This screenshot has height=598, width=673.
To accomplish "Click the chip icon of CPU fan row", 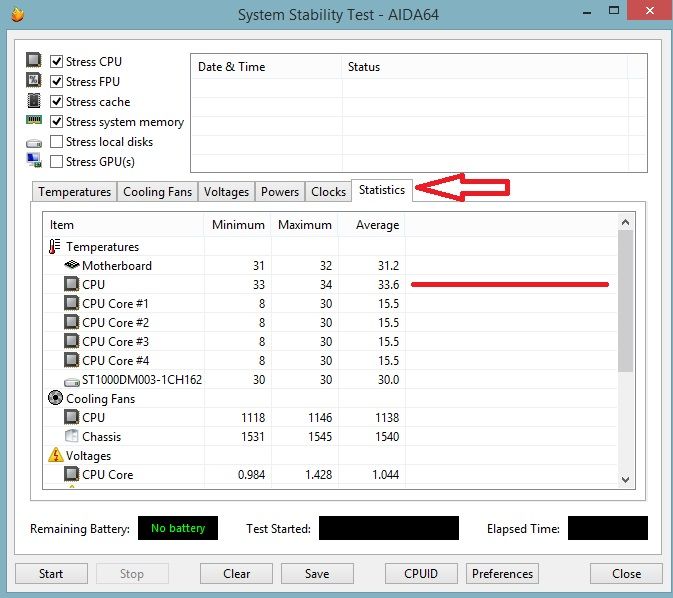I will 72,417.
